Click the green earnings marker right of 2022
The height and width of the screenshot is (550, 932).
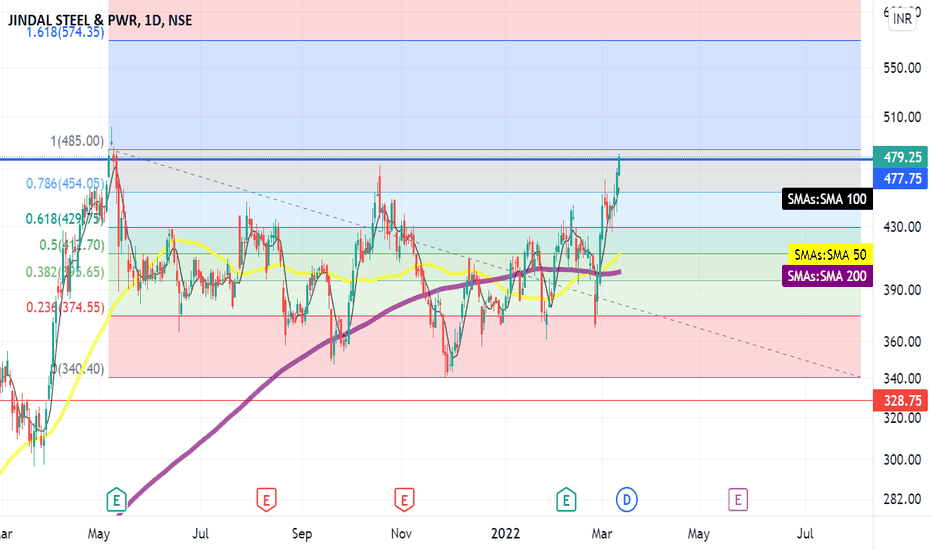pos(566,499)
